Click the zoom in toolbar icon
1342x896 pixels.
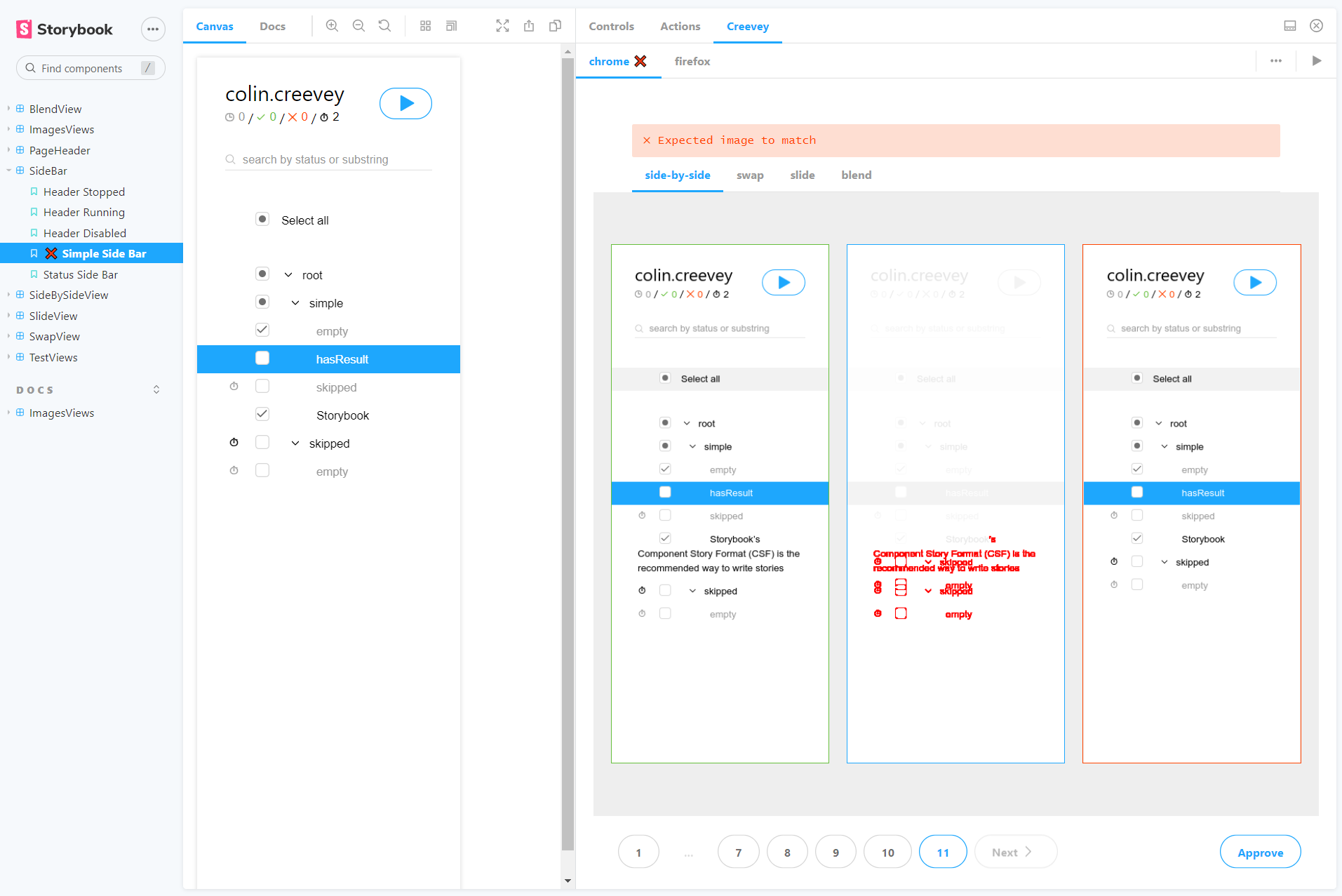tap(332, 26)
